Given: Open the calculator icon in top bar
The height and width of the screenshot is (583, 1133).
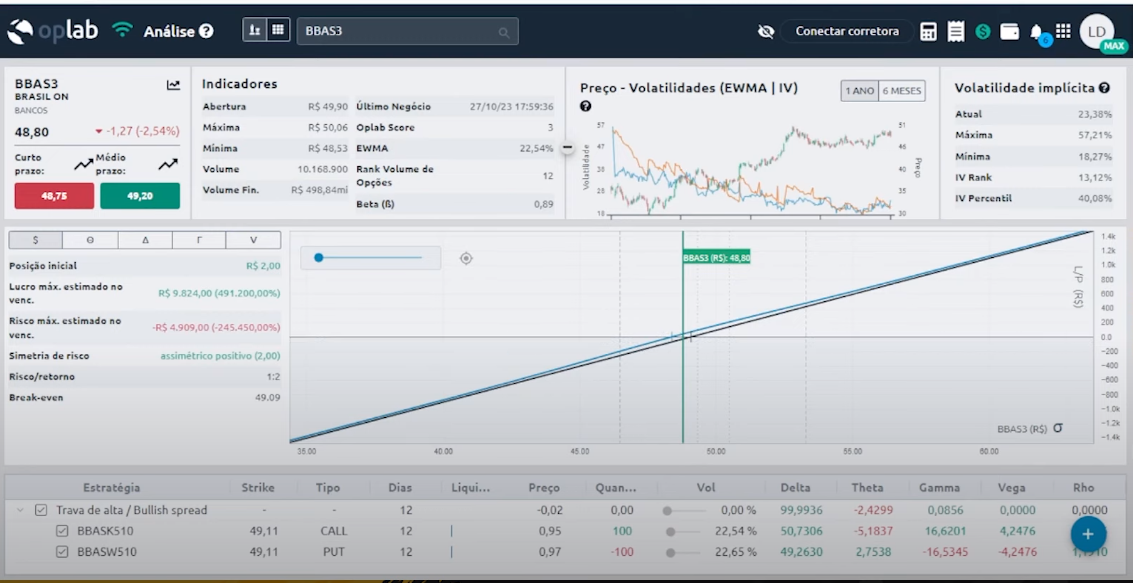Looking at the screenshot, I should [x=929, y=32].
